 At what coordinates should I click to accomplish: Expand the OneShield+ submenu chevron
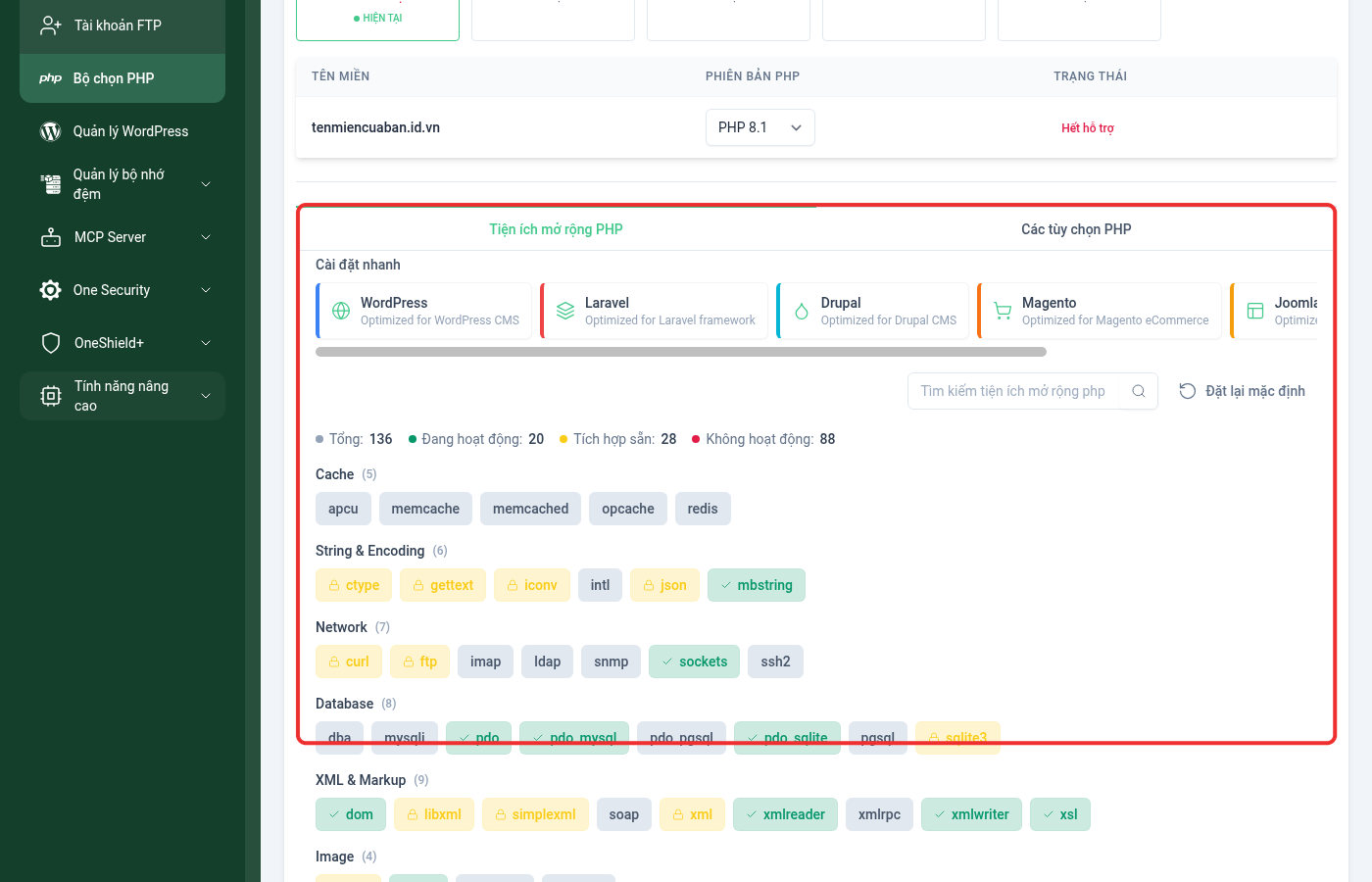(206, 343)
